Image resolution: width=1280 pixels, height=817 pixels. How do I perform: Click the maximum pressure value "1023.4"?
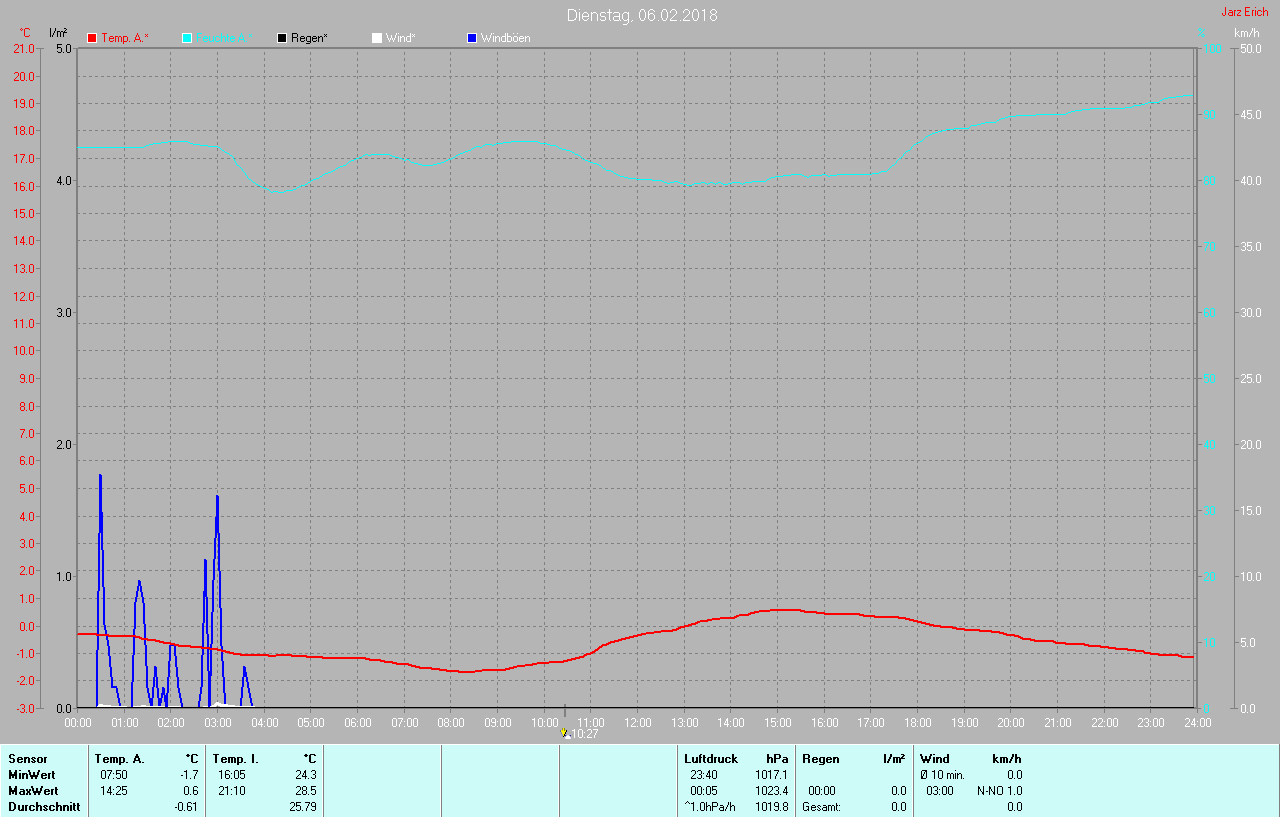pyautogui.click(x=771, y=791)
